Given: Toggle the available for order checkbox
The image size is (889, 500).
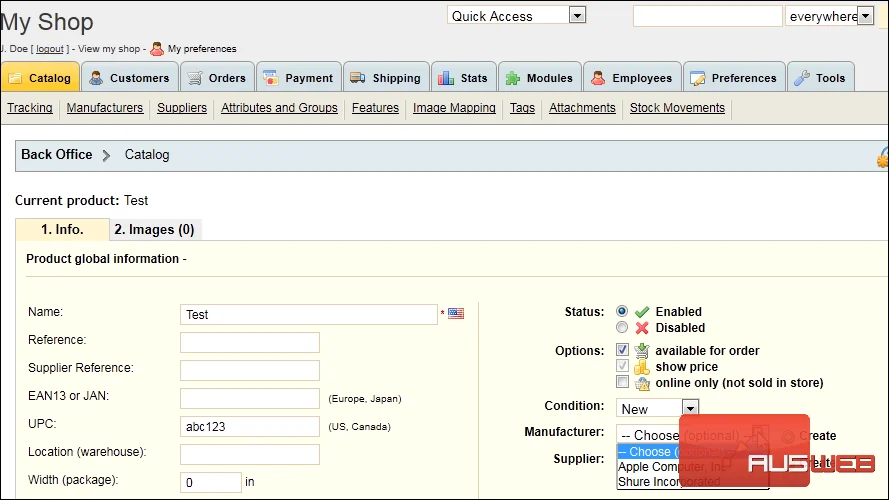Looking at the screenshot, I should coord(622,349).
